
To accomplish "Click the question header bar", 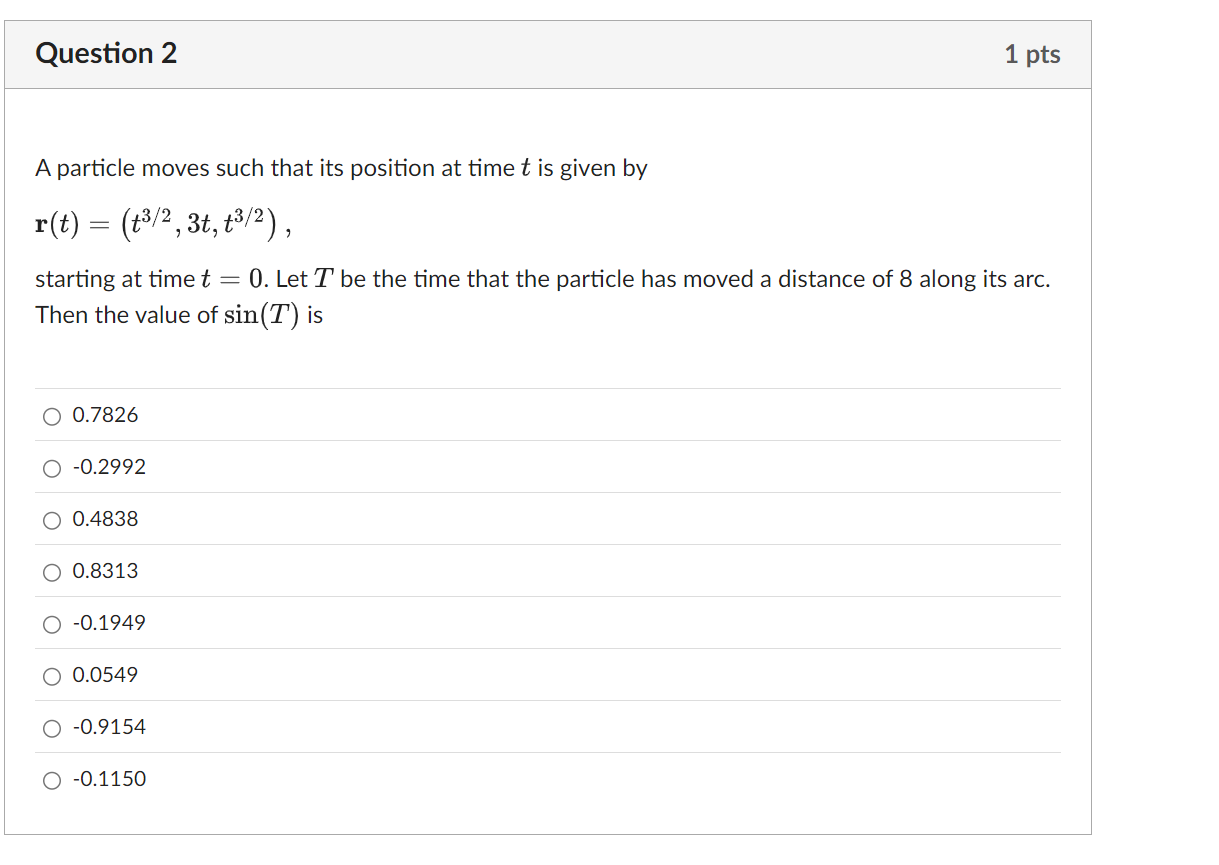I will coord(550,55).
